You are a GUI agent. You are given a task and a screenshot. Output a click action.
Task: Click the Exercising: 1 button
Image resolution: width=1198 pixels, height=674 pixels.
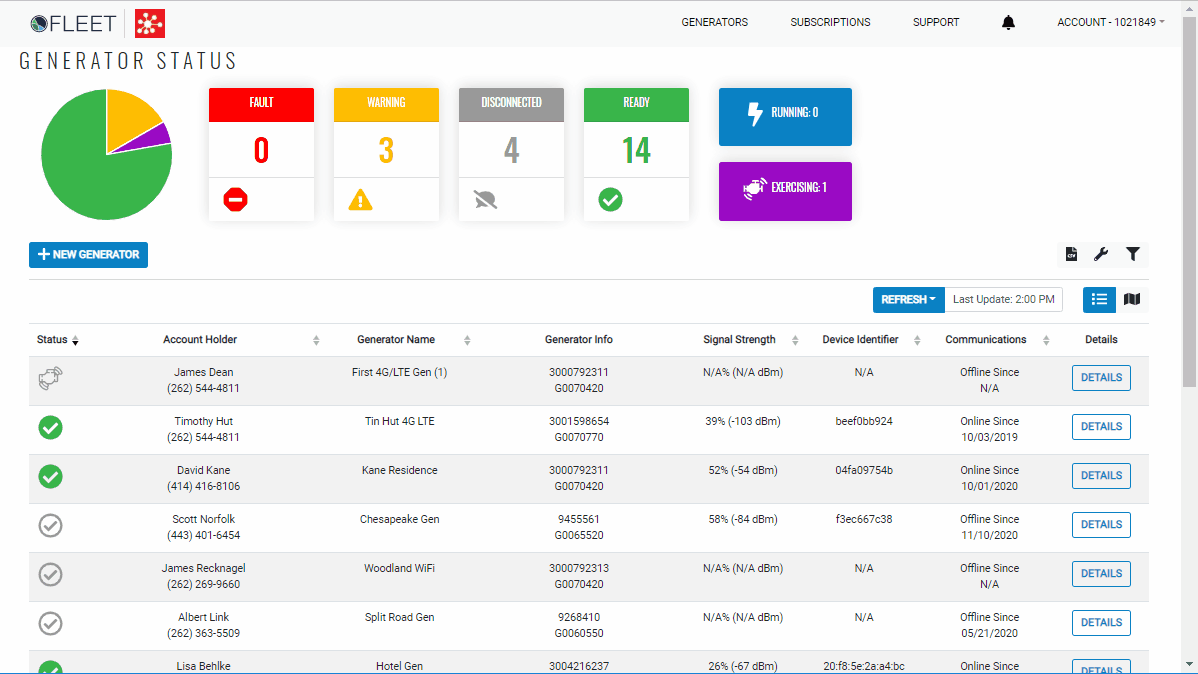tap(785, 191)
